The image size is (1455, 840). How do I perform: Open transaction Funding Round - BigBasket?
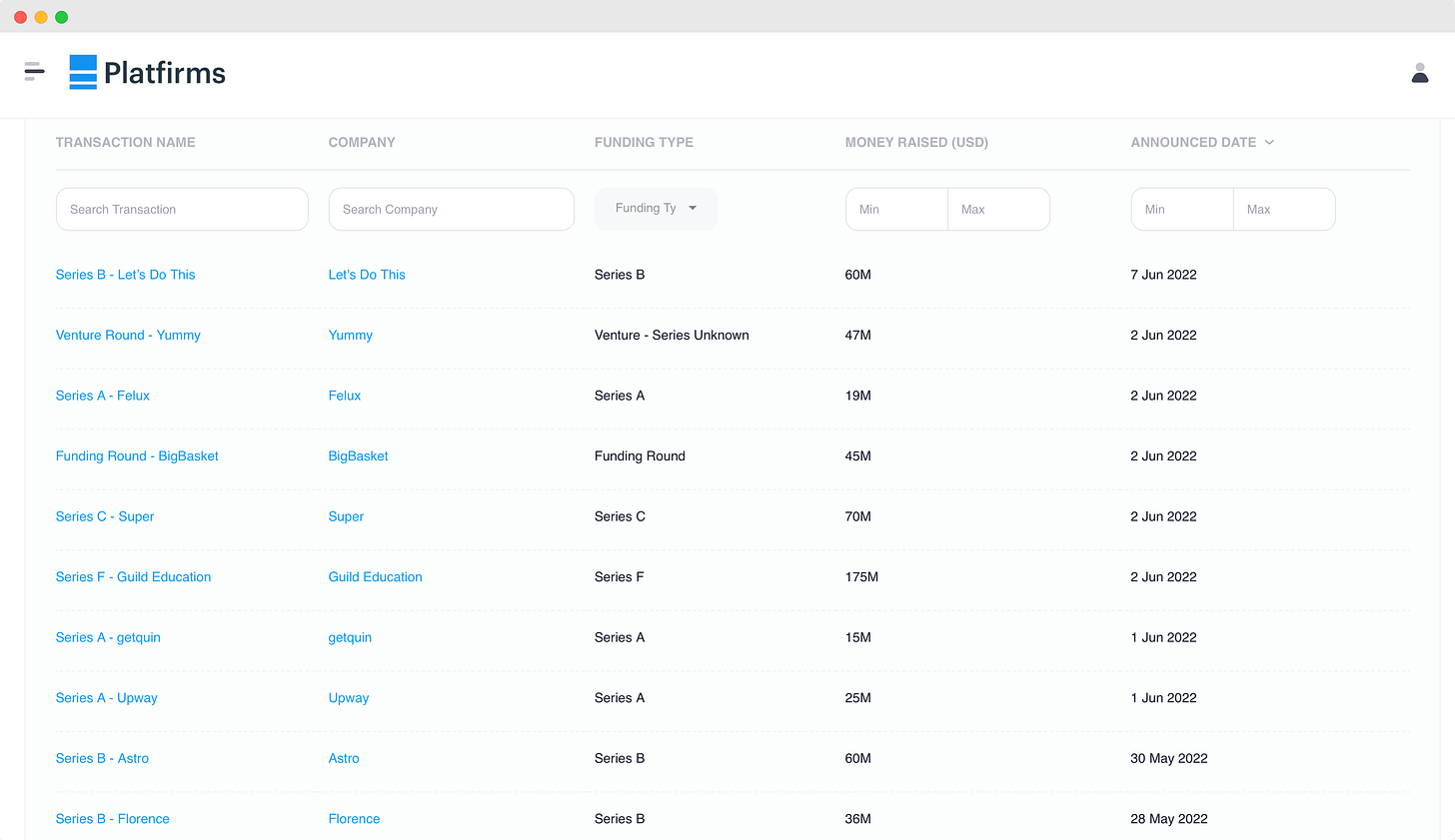click(x=137, y=456)
